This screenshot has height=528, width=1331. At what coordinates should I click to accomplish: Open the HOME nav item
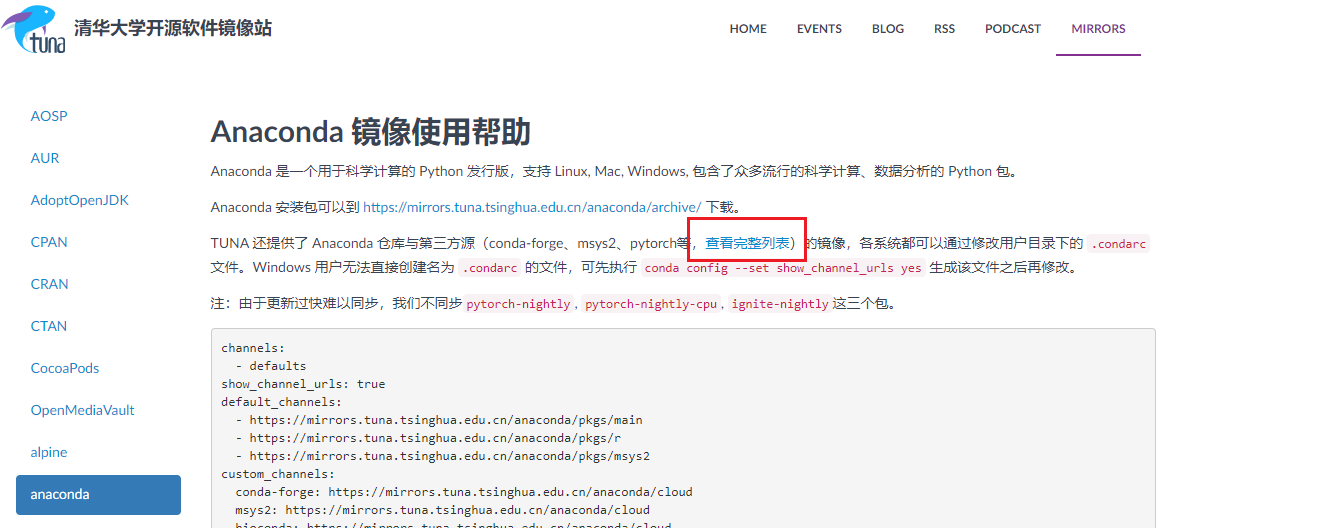[748, 29]
